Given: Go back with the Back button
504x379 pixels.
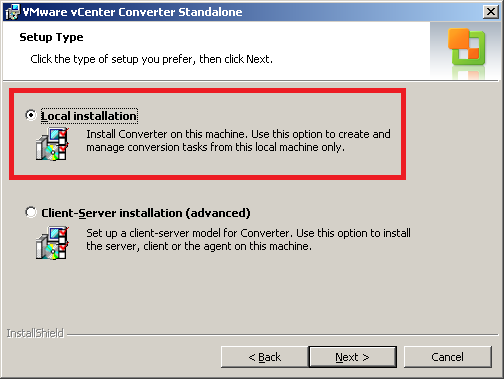Looking at the screenshot, I should click(x=265, y=357).
